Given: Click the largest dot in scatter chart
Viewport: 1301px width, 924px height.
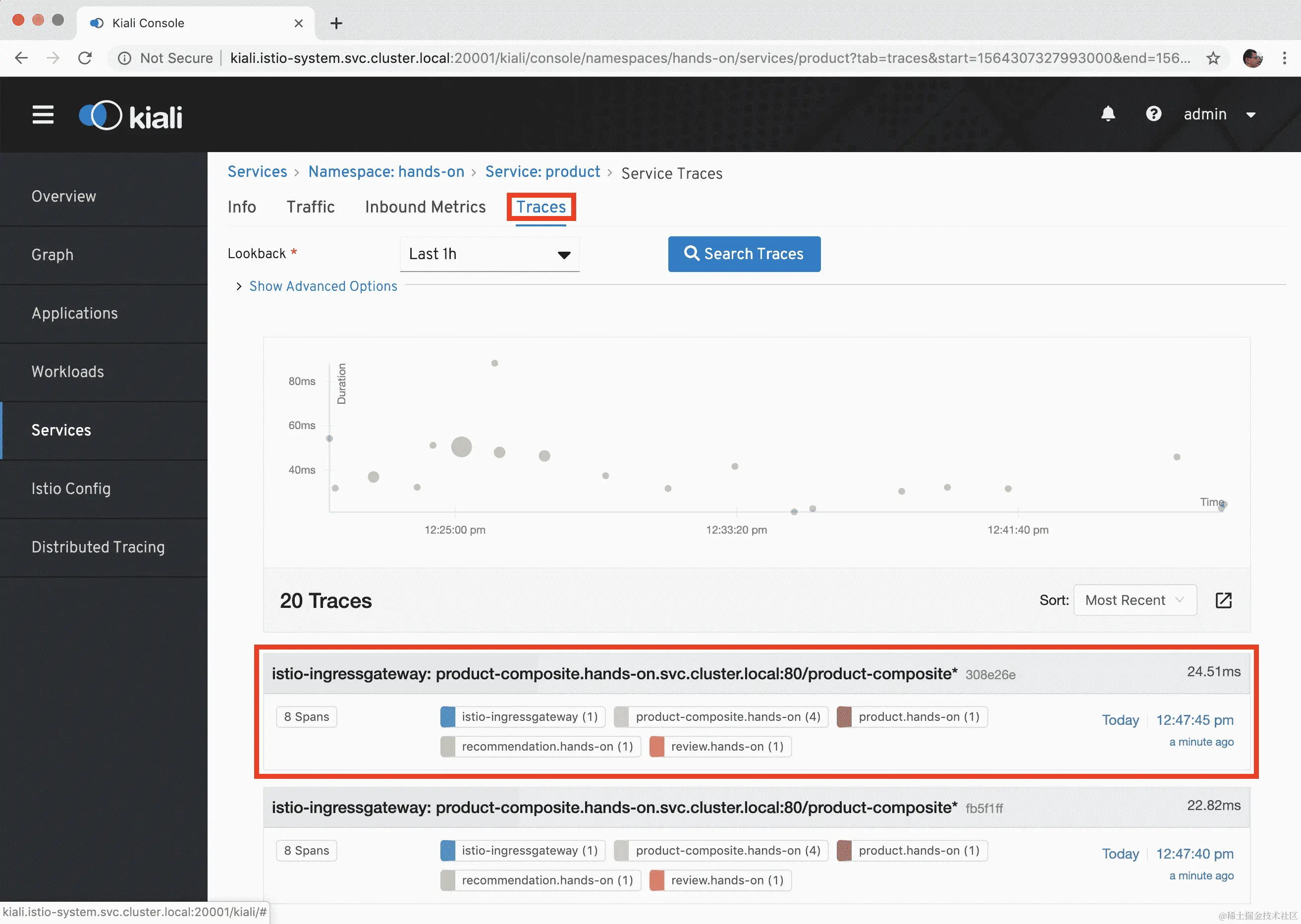Looking at the screenshot, I should click(x=461, y=446).
